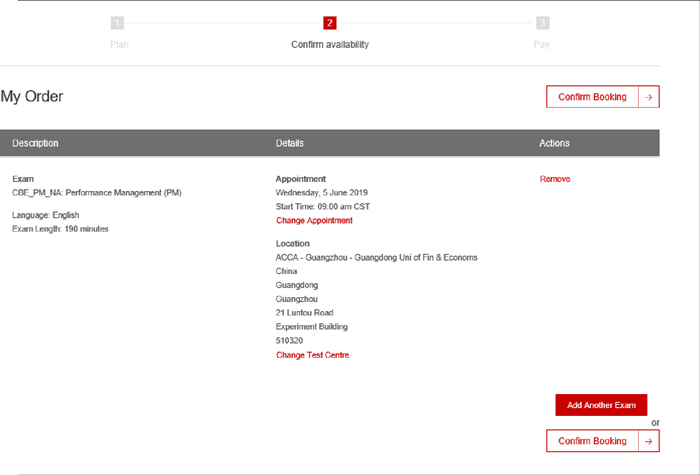Click the CBE_PM_NA Performance Management exam text

pyautogui.click(x=97, y=192)
